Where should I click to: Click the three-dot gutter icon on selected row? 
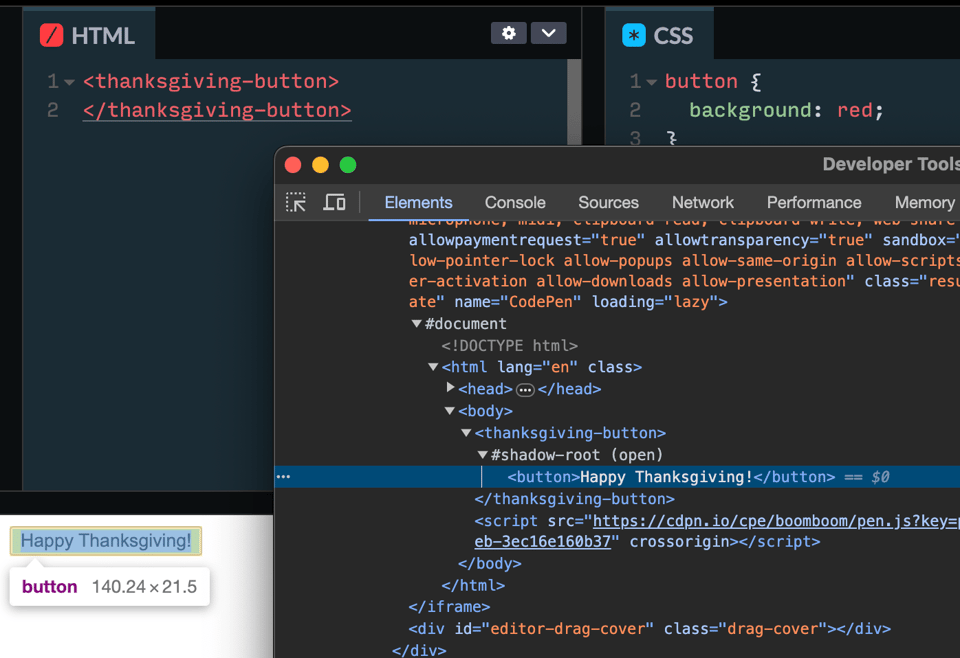[x=284, y=477]
